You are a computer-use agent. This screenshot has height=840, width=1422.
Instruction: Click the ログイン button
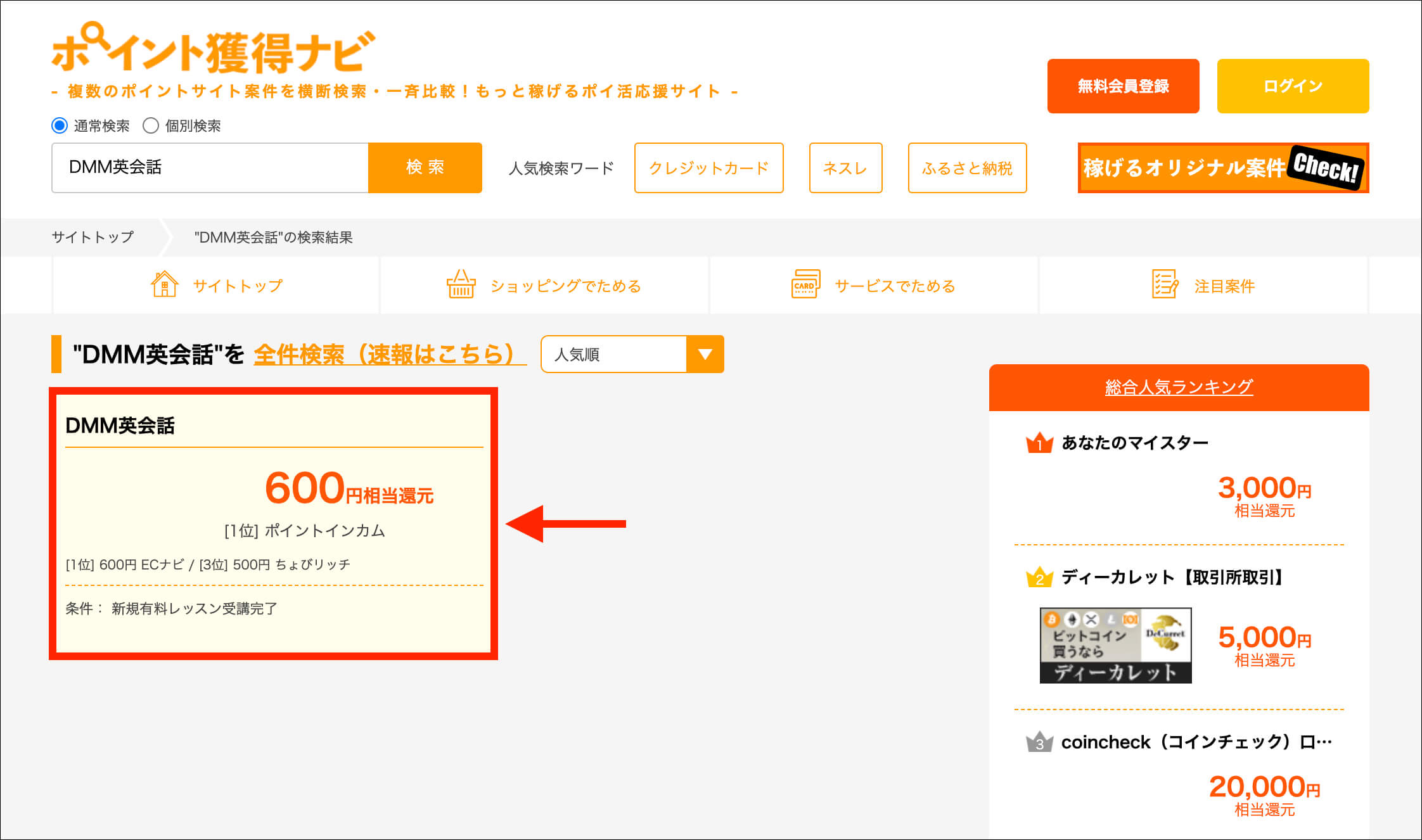(1293, 86)
